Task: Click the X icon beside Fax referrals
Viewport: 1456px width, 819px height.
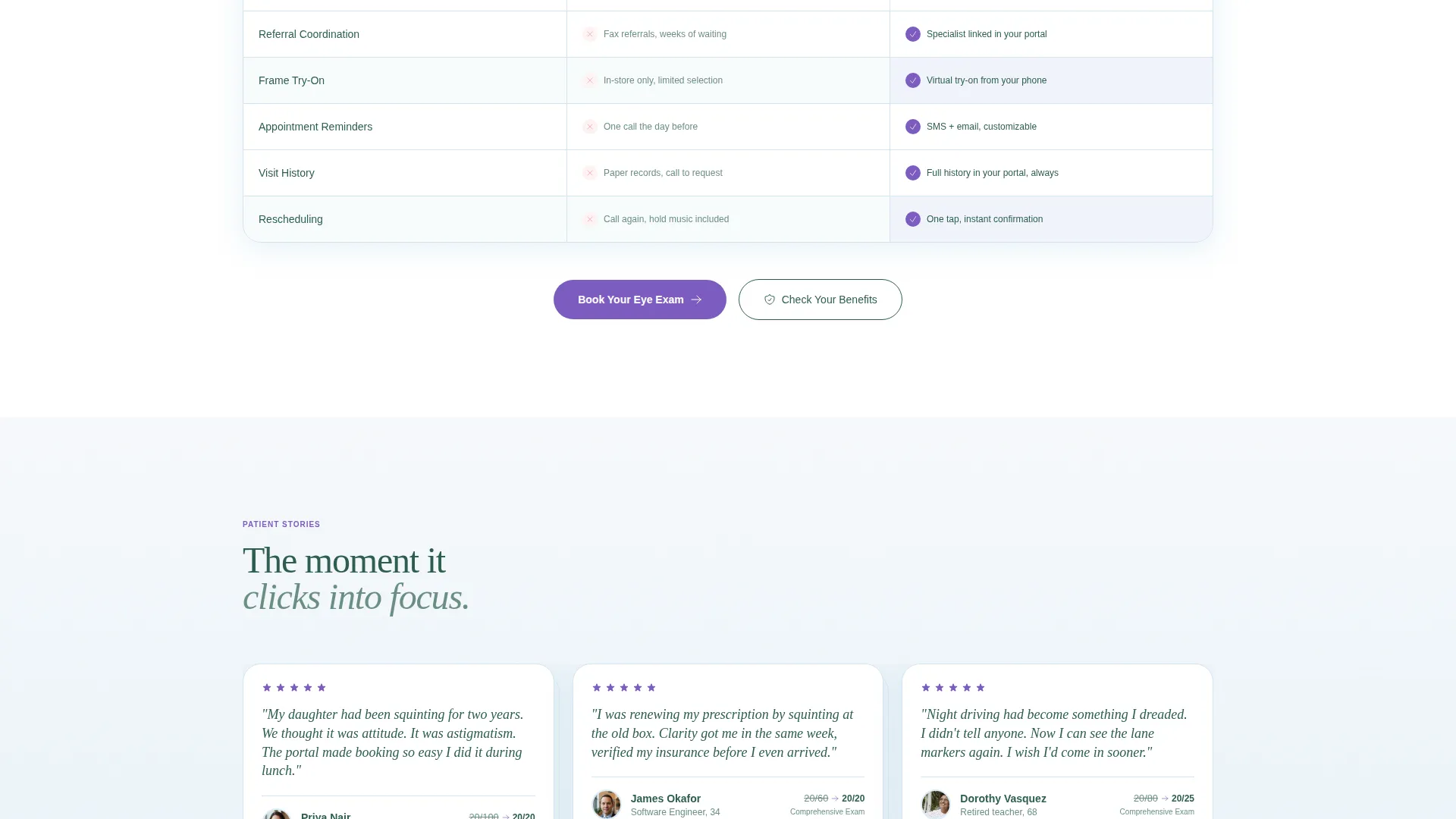Action: 590,34
